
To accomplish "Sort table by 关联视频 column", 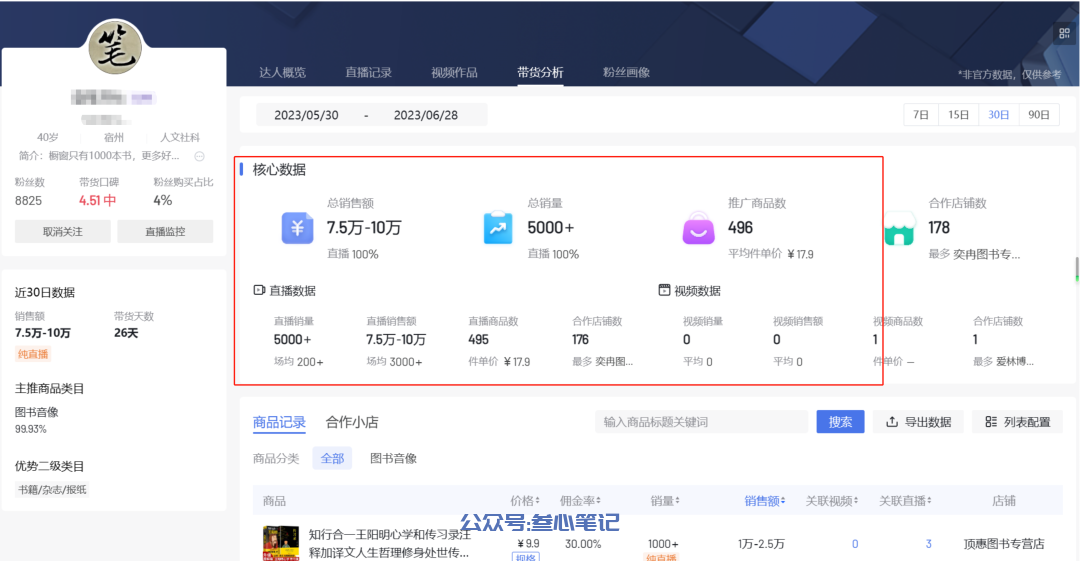I will click(x=832, y=501).
